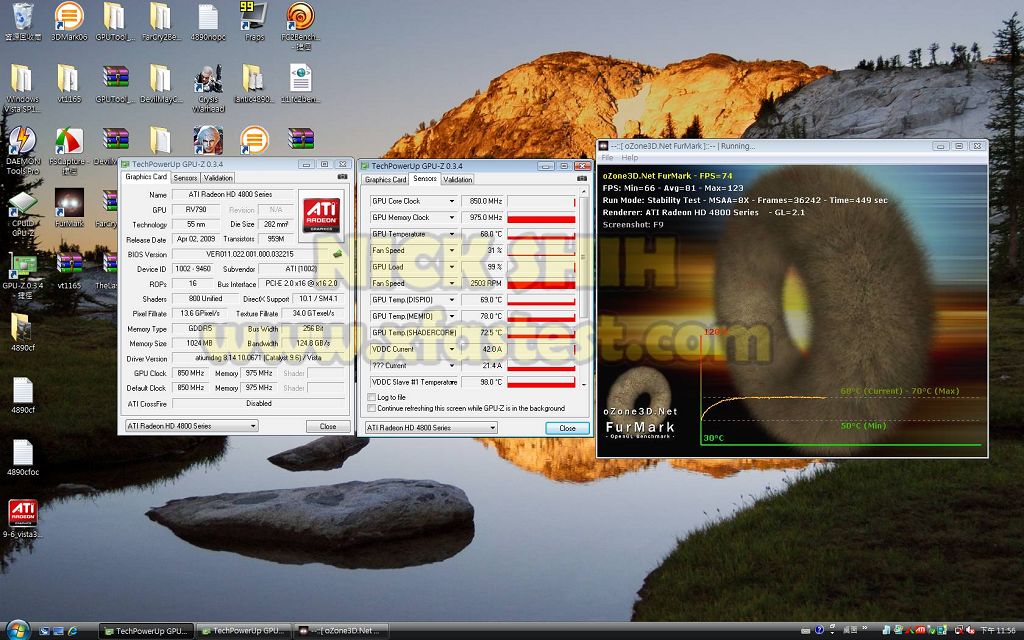Open the Fraps desktop shortcut
This screenshot has width=1024, height=640.
(x=253, y=17)
